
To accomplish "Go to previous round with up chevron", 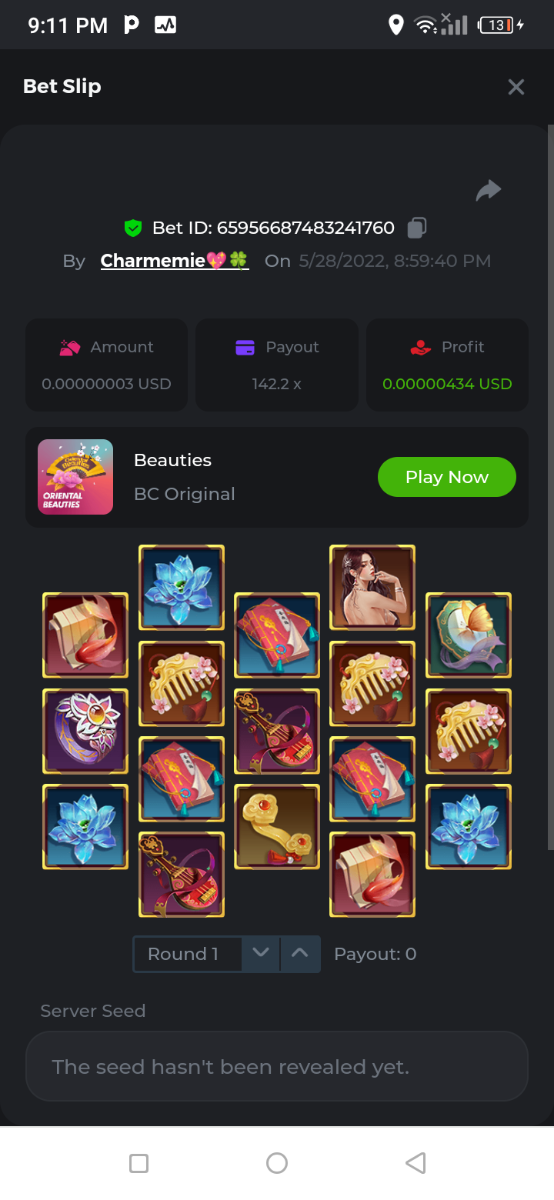I will [300, 954].
